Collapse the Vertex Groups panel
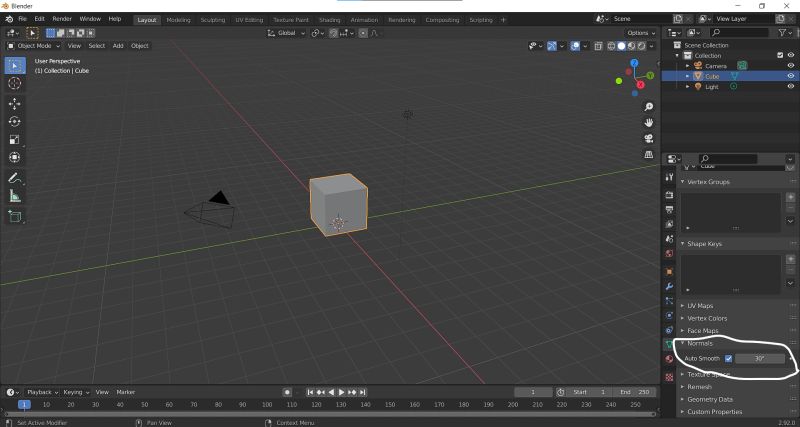800x427 pixels. (708, 182)
